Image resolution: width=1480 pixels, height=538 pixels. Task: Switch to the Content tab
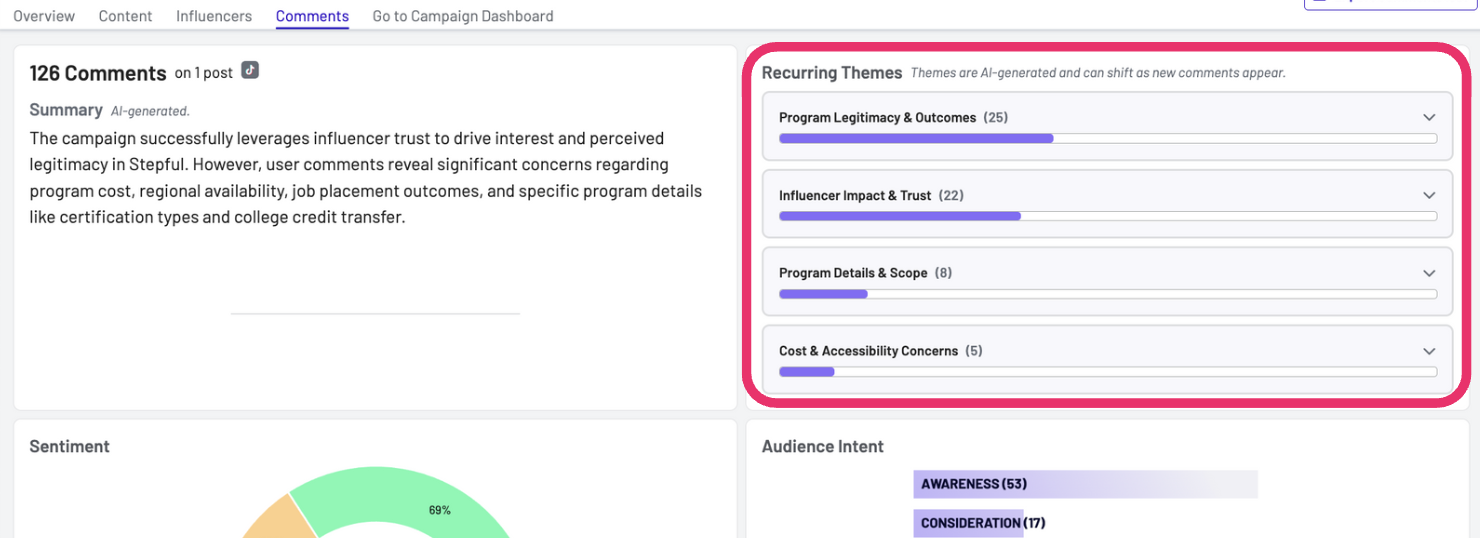click(x=126, y=16)
